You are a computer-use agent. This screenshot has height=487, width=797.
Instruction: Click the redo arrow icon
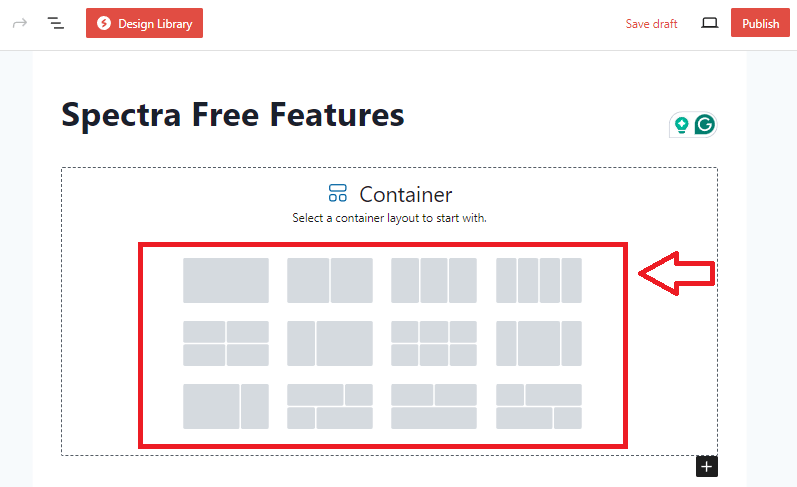(19, 23)
